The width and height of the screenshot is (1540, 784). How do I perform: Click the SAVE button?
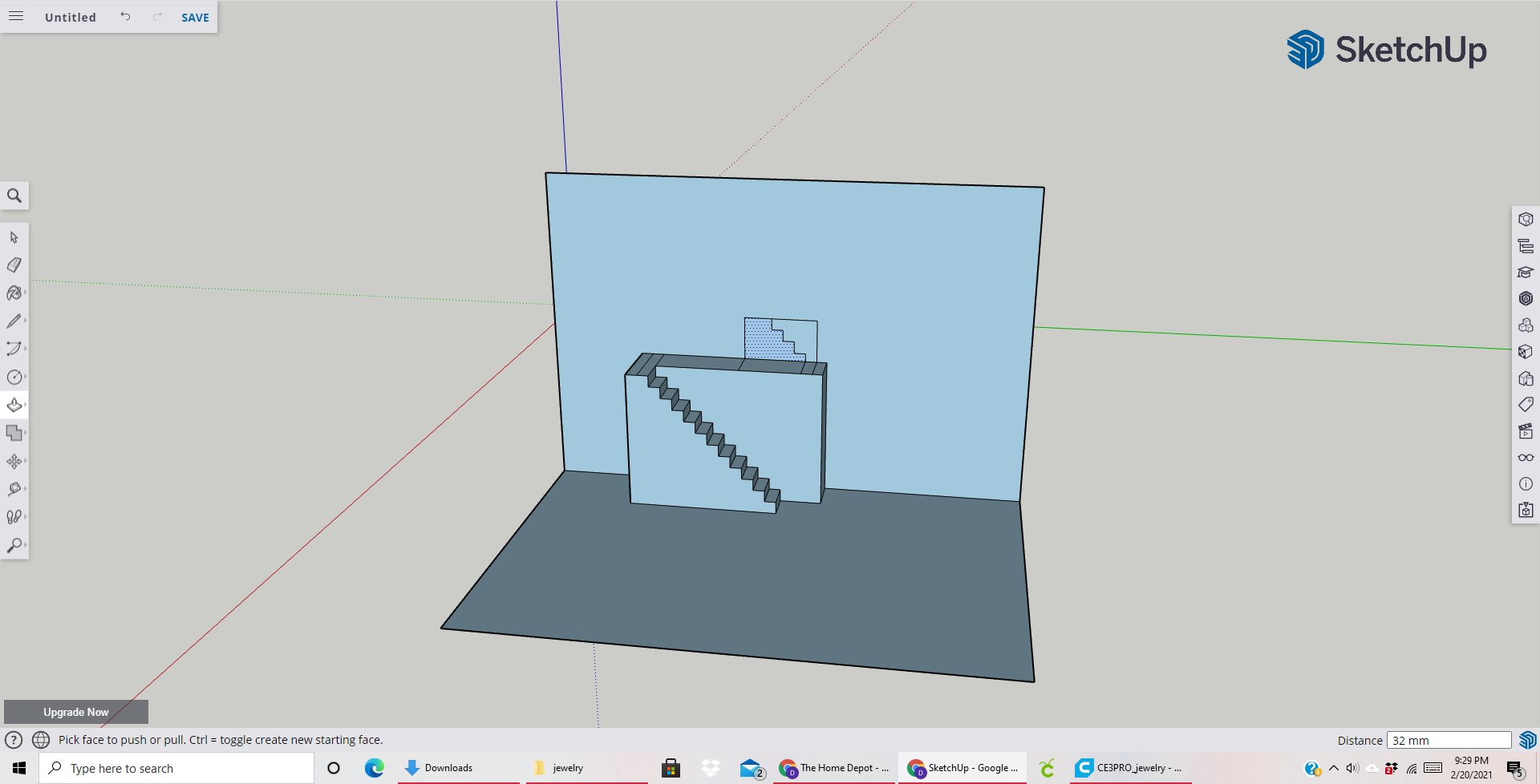(194, 17)
